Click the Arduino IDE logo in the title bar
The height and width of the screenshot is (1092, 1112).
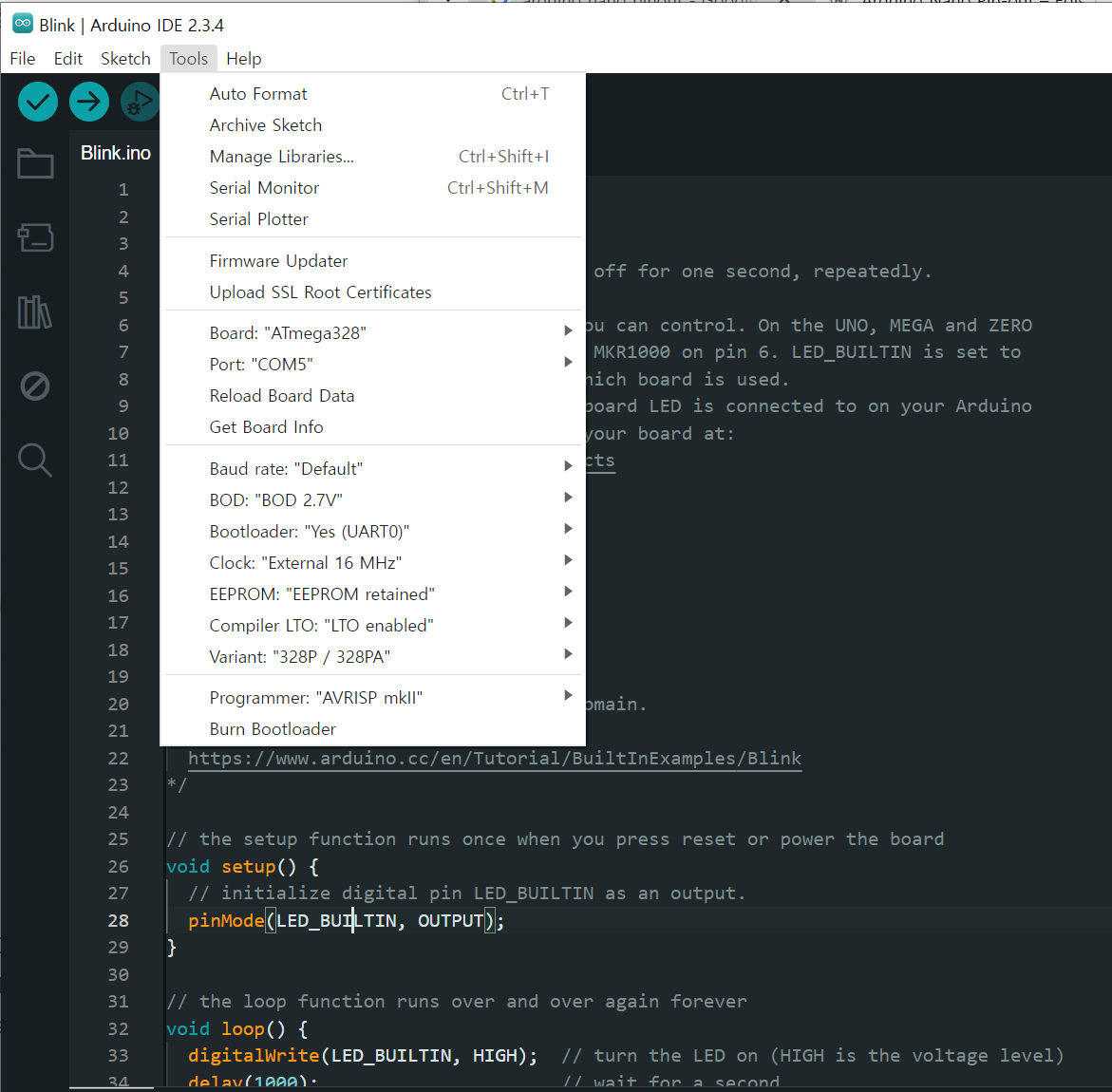click(23, 24)
